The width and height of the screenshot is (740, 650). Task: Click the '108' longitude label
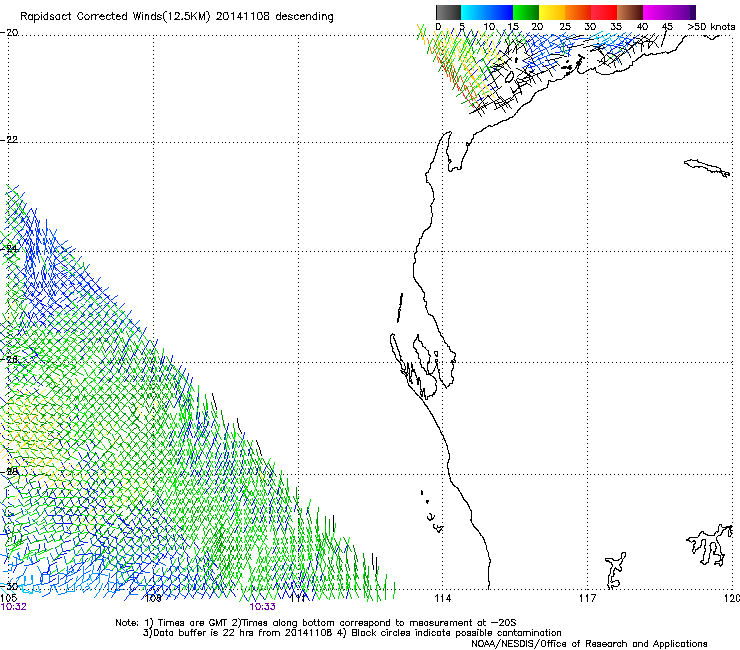click(x=153, y=599)
